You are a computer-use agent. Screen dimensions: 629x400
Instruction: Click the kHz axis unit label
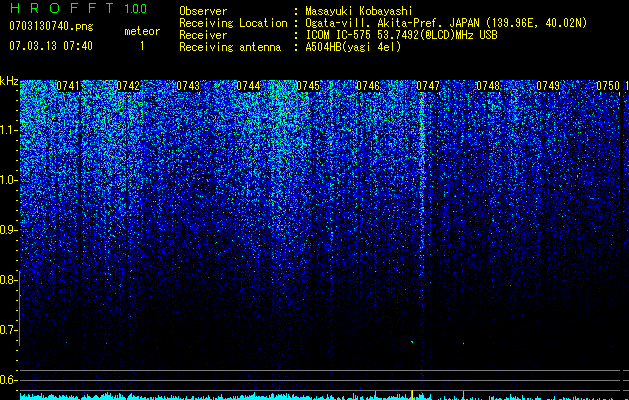point(9,81)
